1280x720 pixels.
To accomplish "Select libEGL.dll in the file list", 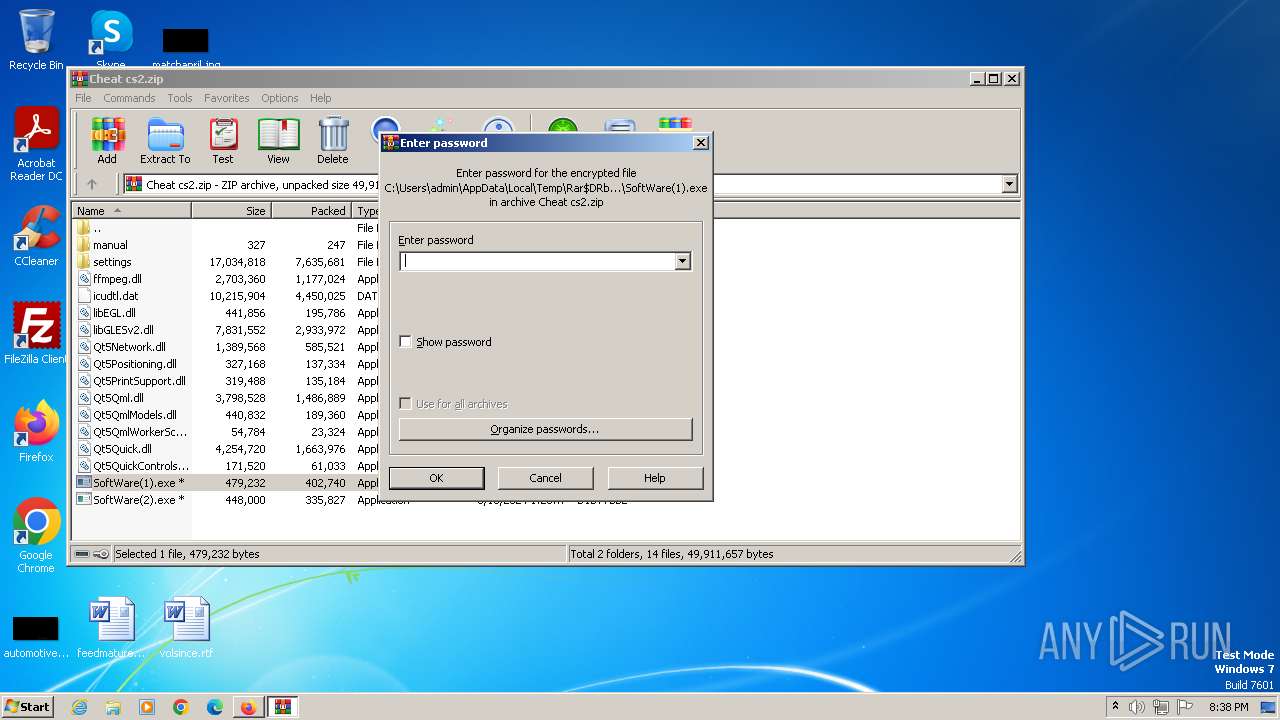I will 114,313.
